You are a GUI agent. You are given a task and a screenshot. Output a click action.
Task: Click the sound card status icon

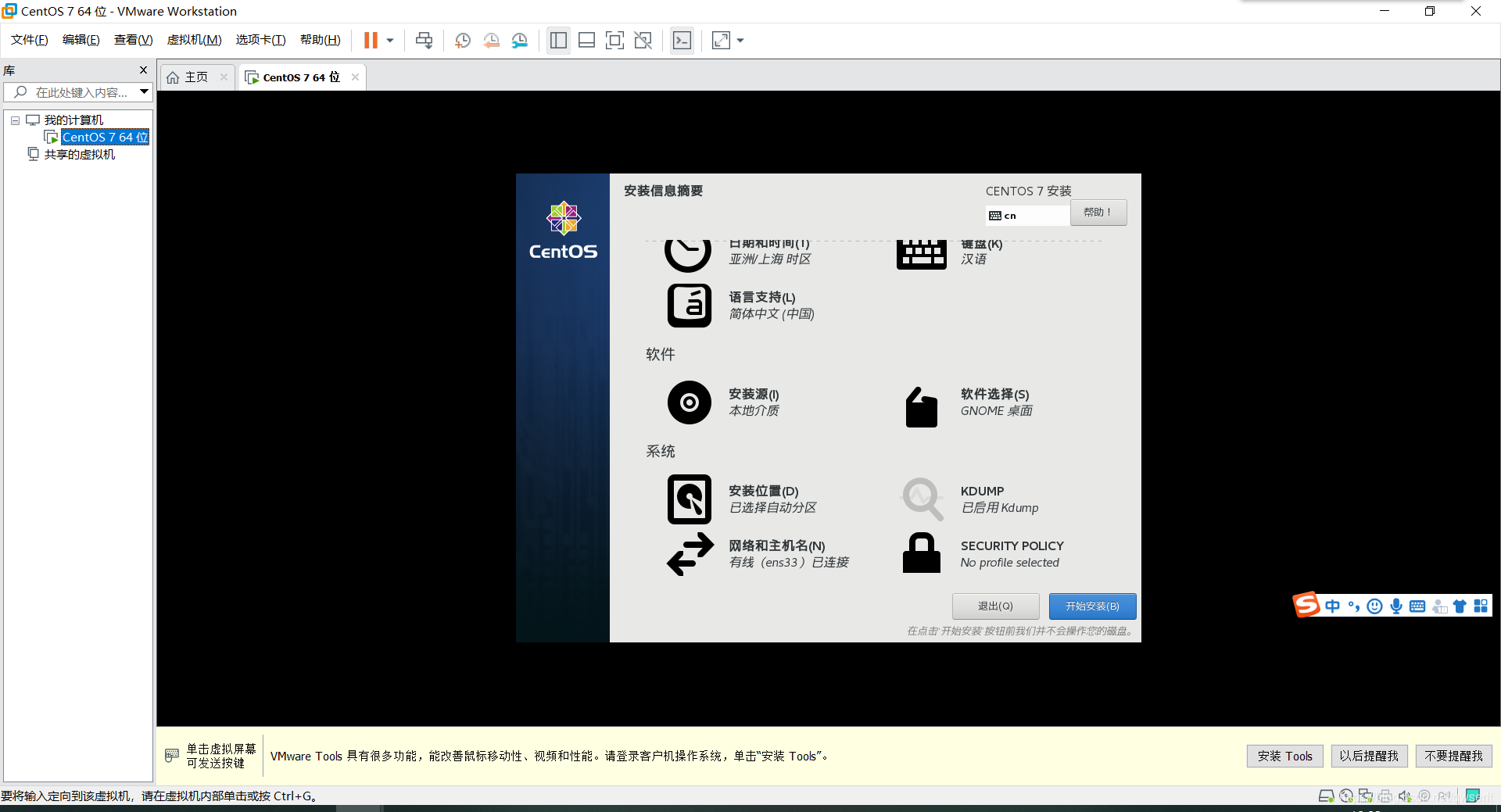coord(1405,796)
